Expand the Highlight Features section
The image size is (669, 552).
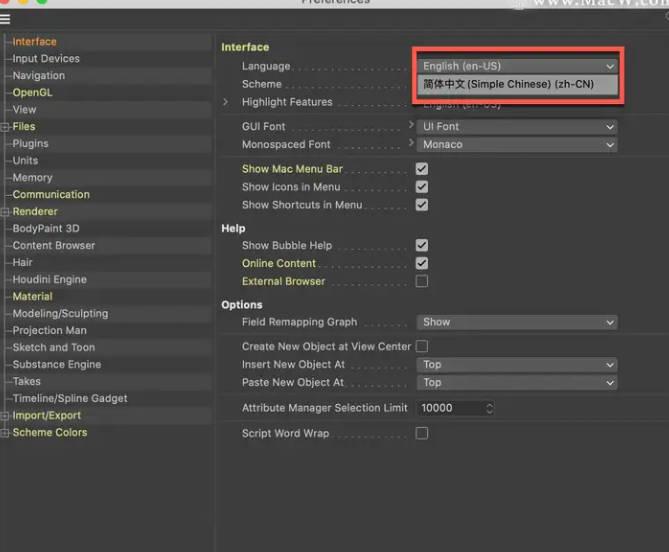[226, 102]
